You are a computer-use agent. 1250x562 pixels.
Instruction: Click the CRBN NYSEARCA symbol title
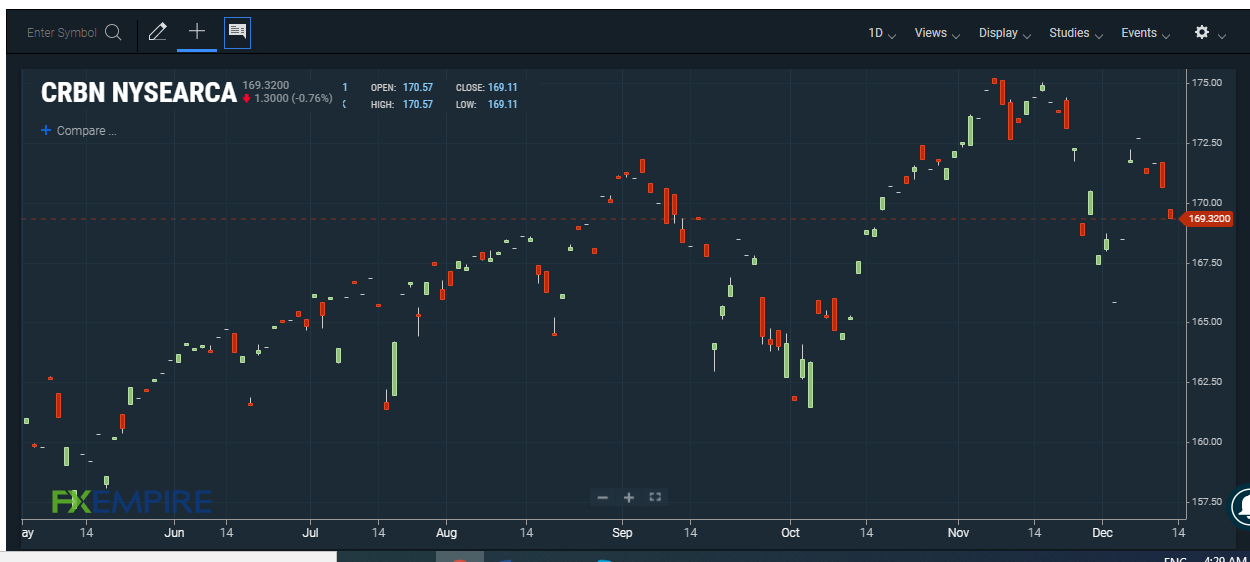tap(138, 93)
